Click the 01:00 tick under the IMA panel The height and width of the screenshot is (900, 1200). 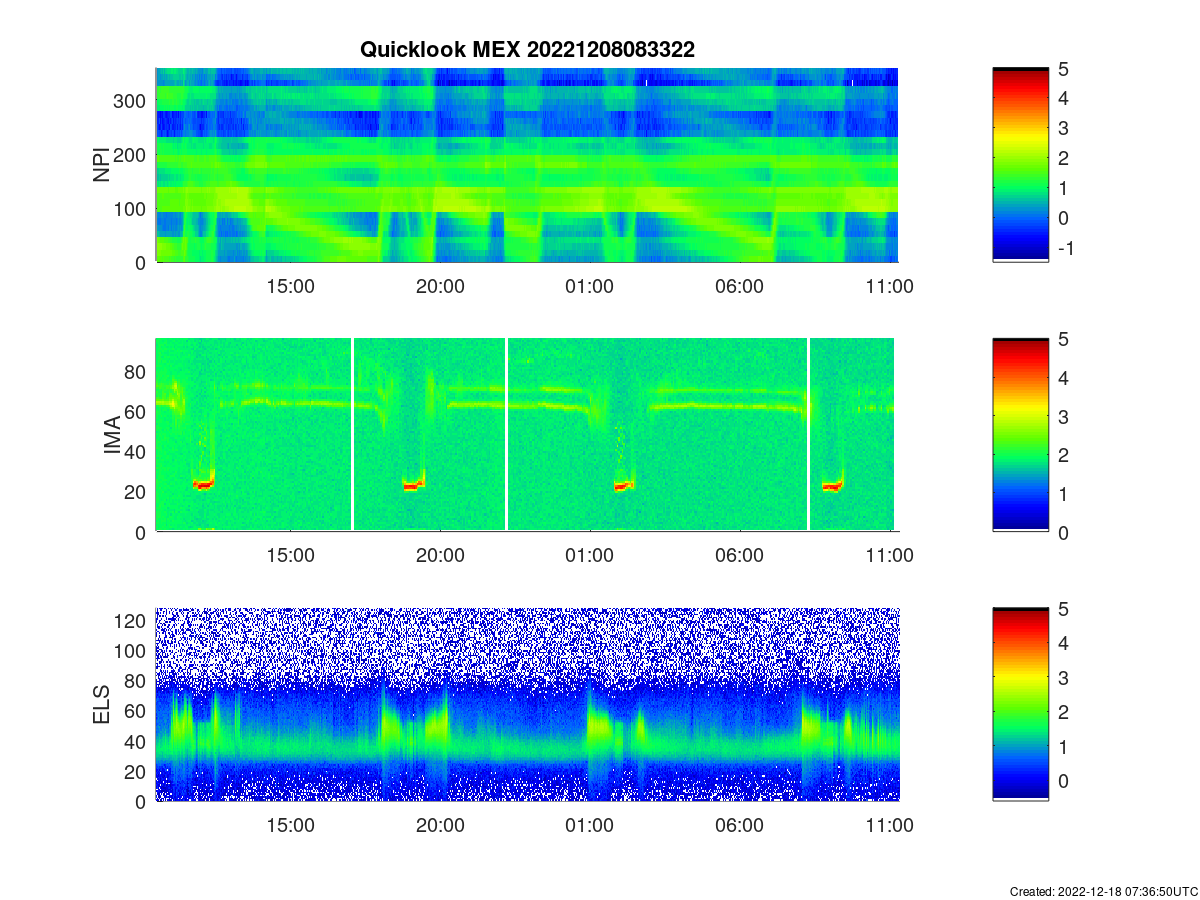pyautogui.click(x=589, y=556)
